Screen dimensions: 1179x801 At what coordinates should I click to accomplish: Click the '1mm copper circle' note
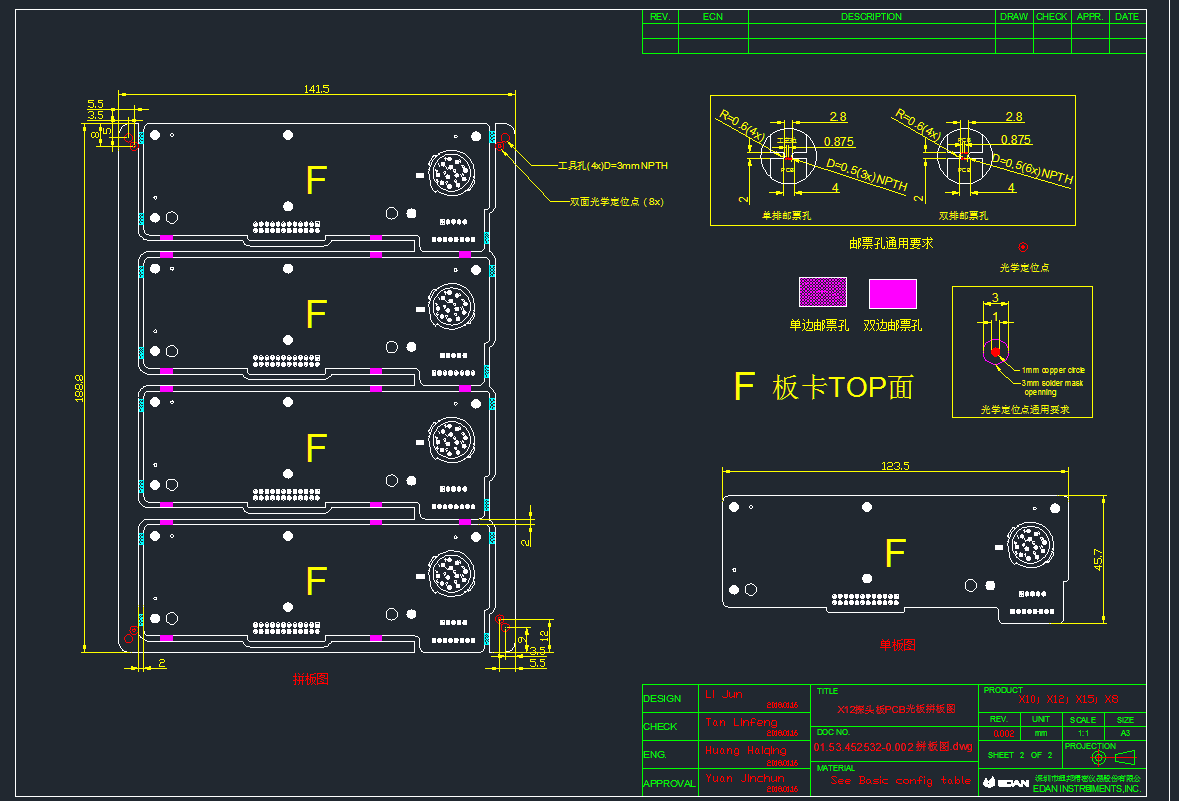[1053, 370]
